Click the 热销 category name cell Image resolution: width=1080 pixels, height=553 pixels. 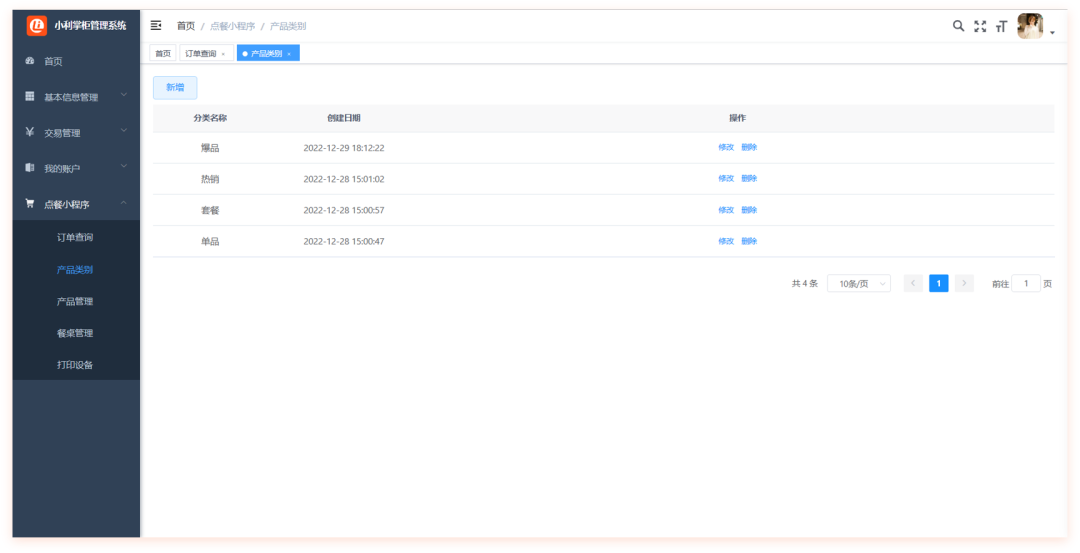coord(210,179)
